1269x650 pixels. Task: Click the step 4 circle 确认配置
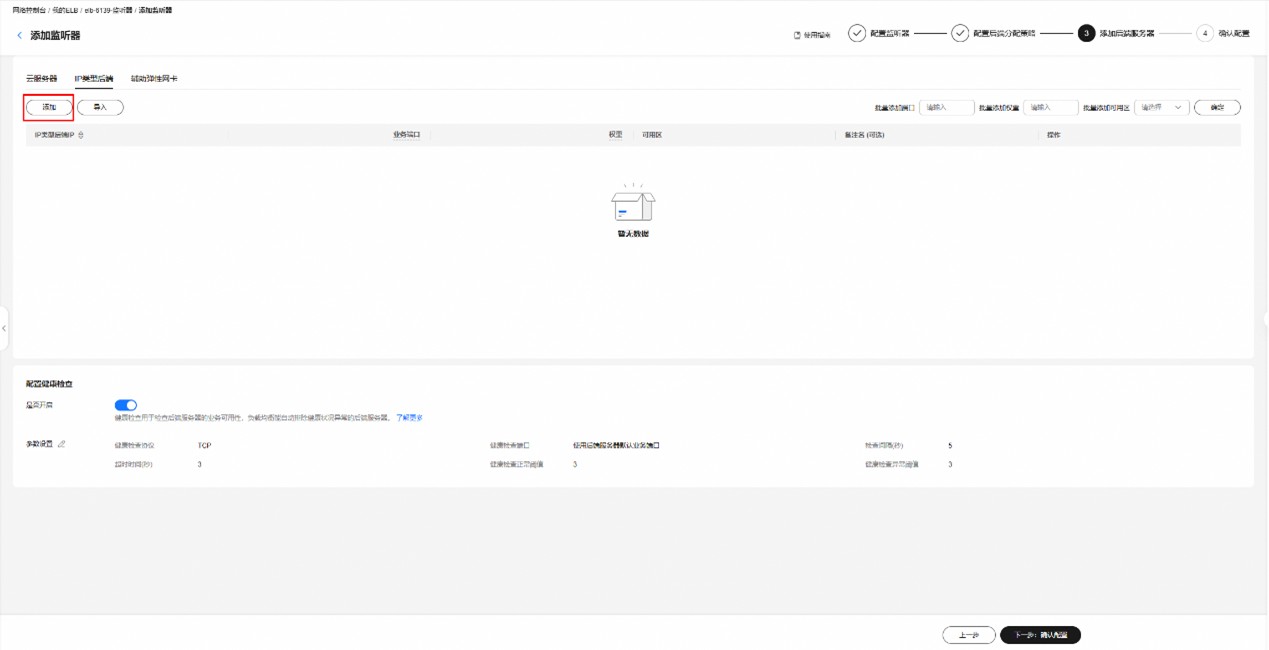pos(1205,34)
